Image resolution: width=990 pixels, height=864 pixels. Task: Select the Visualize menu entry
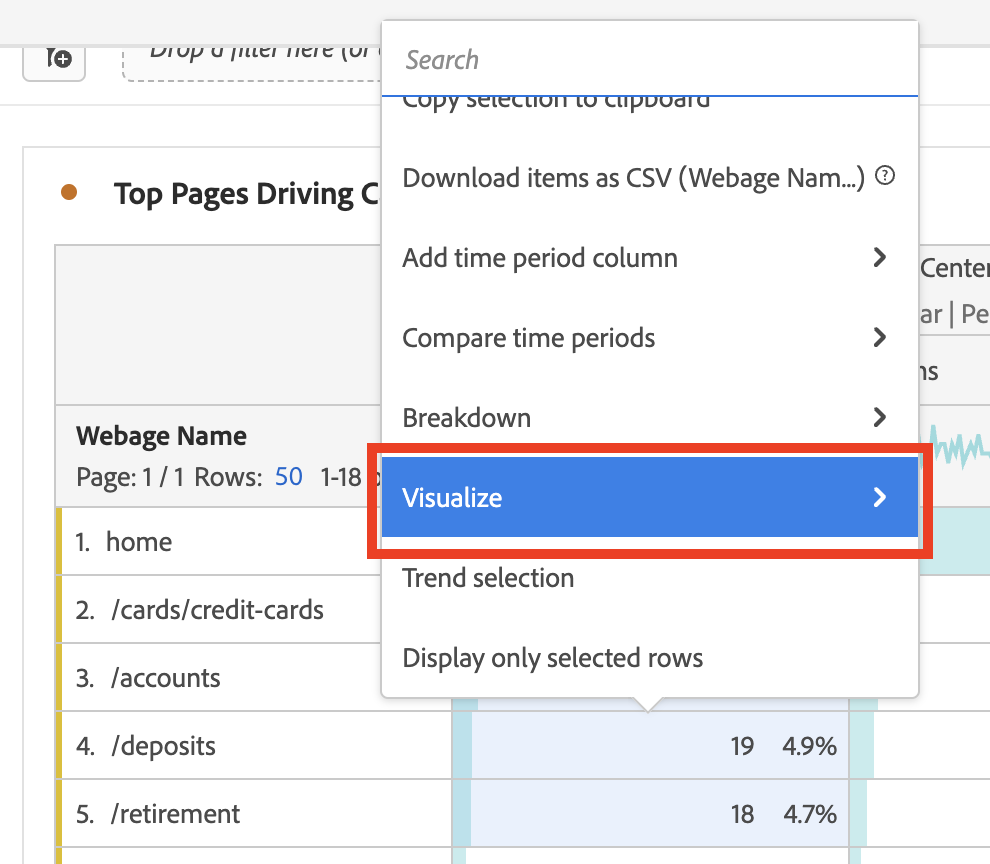pos(650,497)
